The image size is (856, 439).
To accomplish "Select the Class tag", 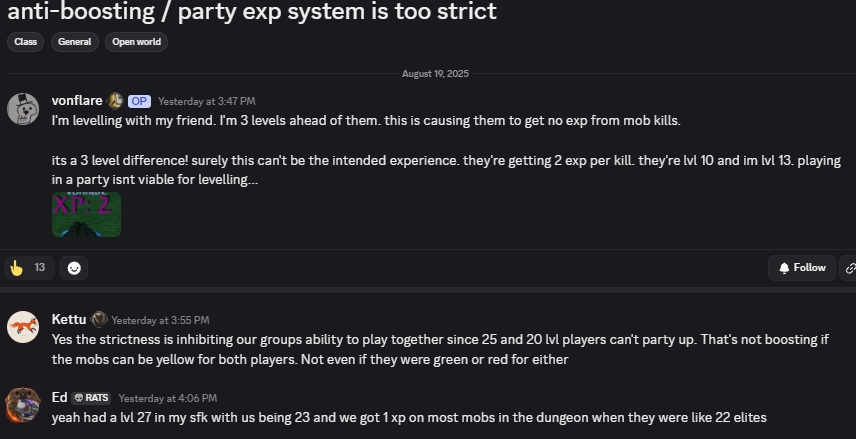I will tap(26, 42).
